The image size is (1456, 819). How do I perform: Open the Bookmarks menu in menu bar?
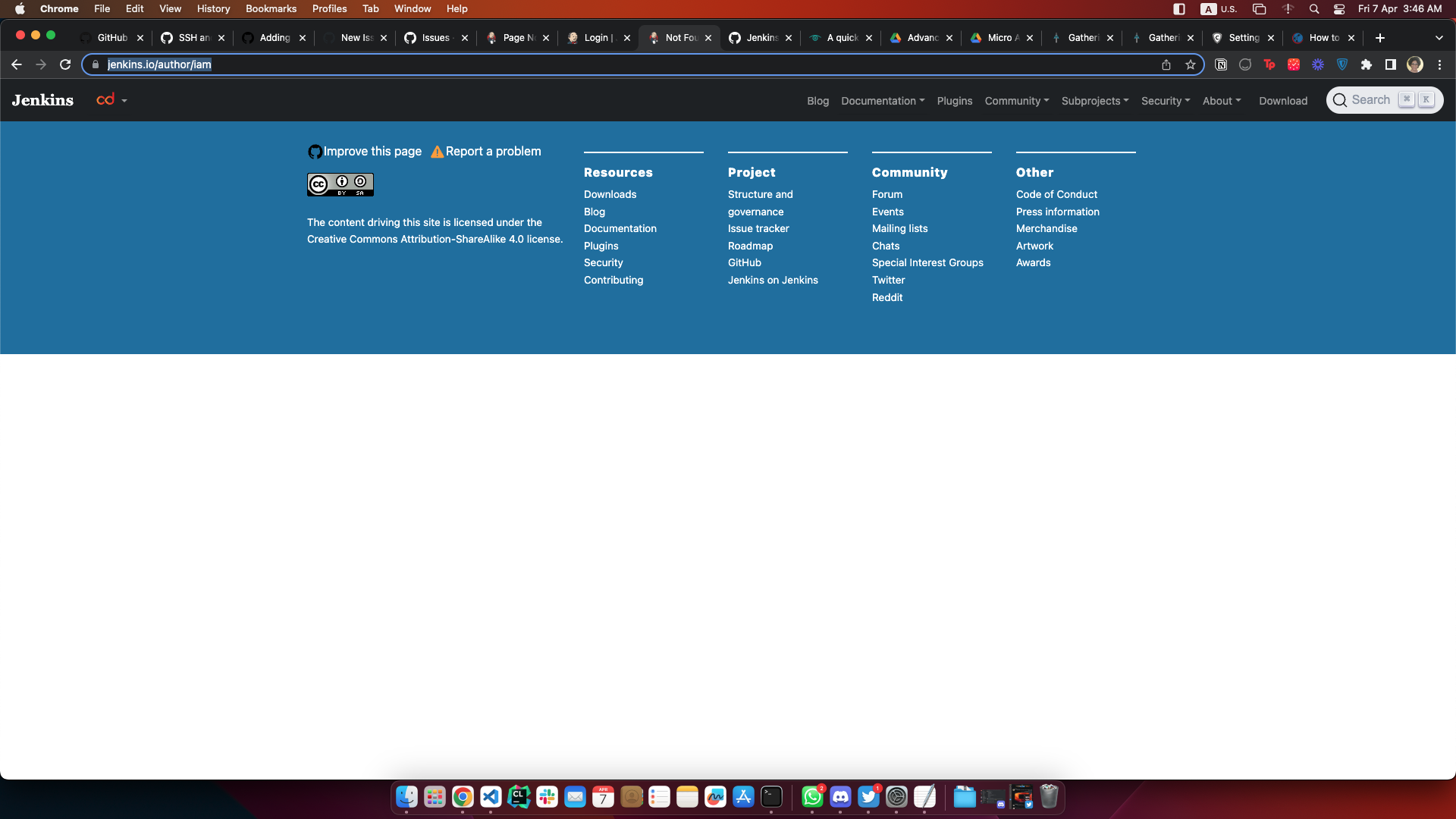(x=271, y=8)
